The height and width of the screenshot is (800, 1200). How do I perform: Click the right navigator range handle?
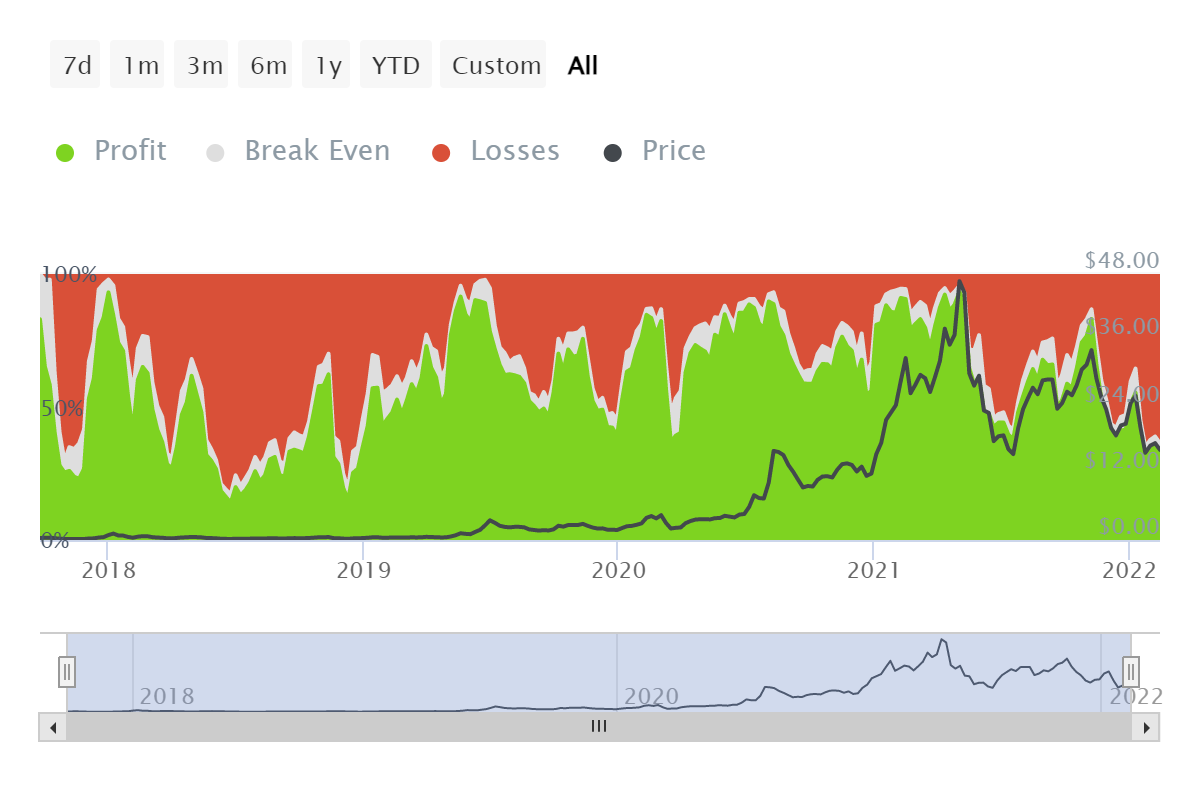click(x=1131, y=670)
